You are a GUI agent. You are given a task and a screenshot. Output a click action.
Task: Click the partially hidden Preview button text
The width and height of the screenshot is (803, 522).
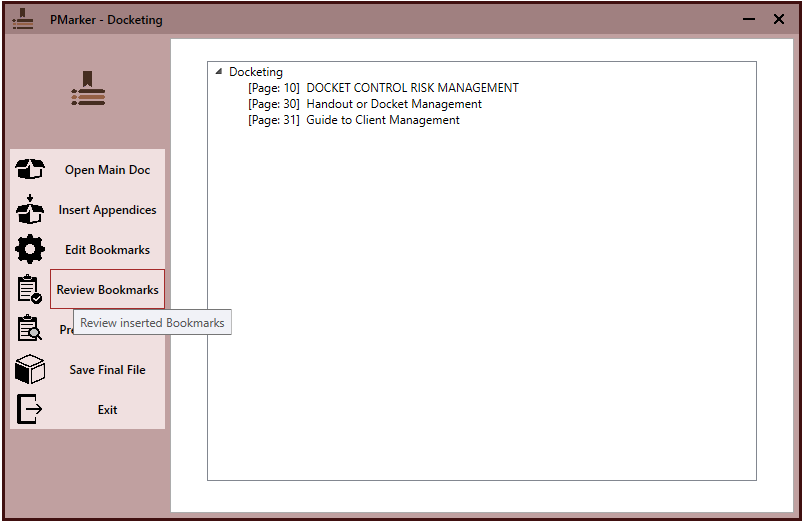pyautogui.click(x=66, y=329)
